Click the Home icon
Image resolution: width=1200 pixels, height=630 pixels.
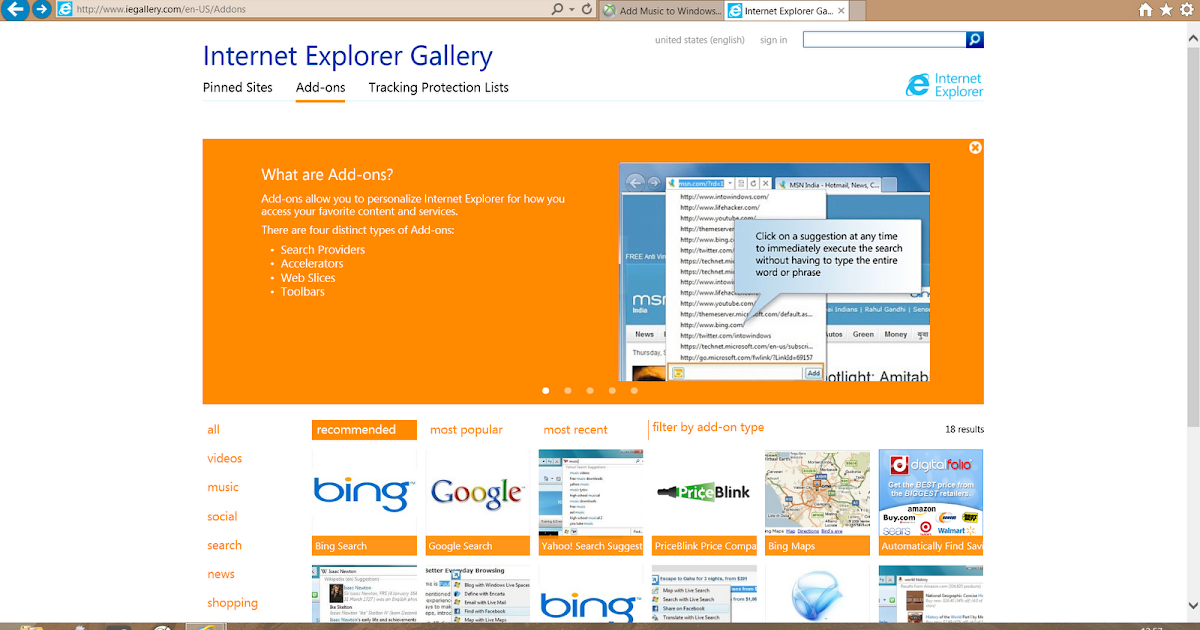point(1146,10)
